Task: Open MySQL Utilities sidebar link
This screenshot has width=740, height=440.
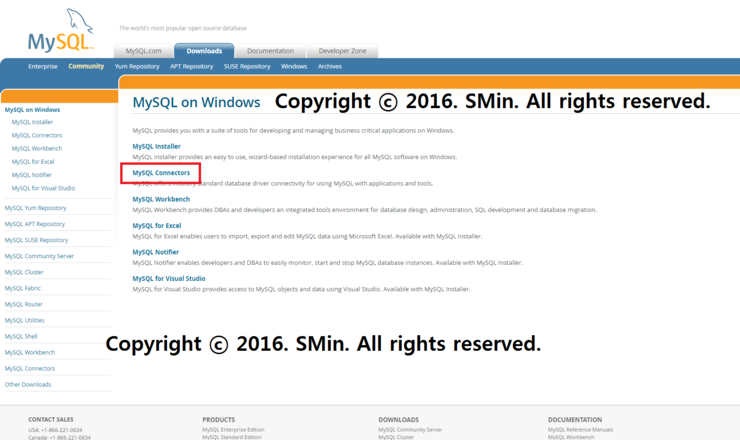Action: point(25,320)
